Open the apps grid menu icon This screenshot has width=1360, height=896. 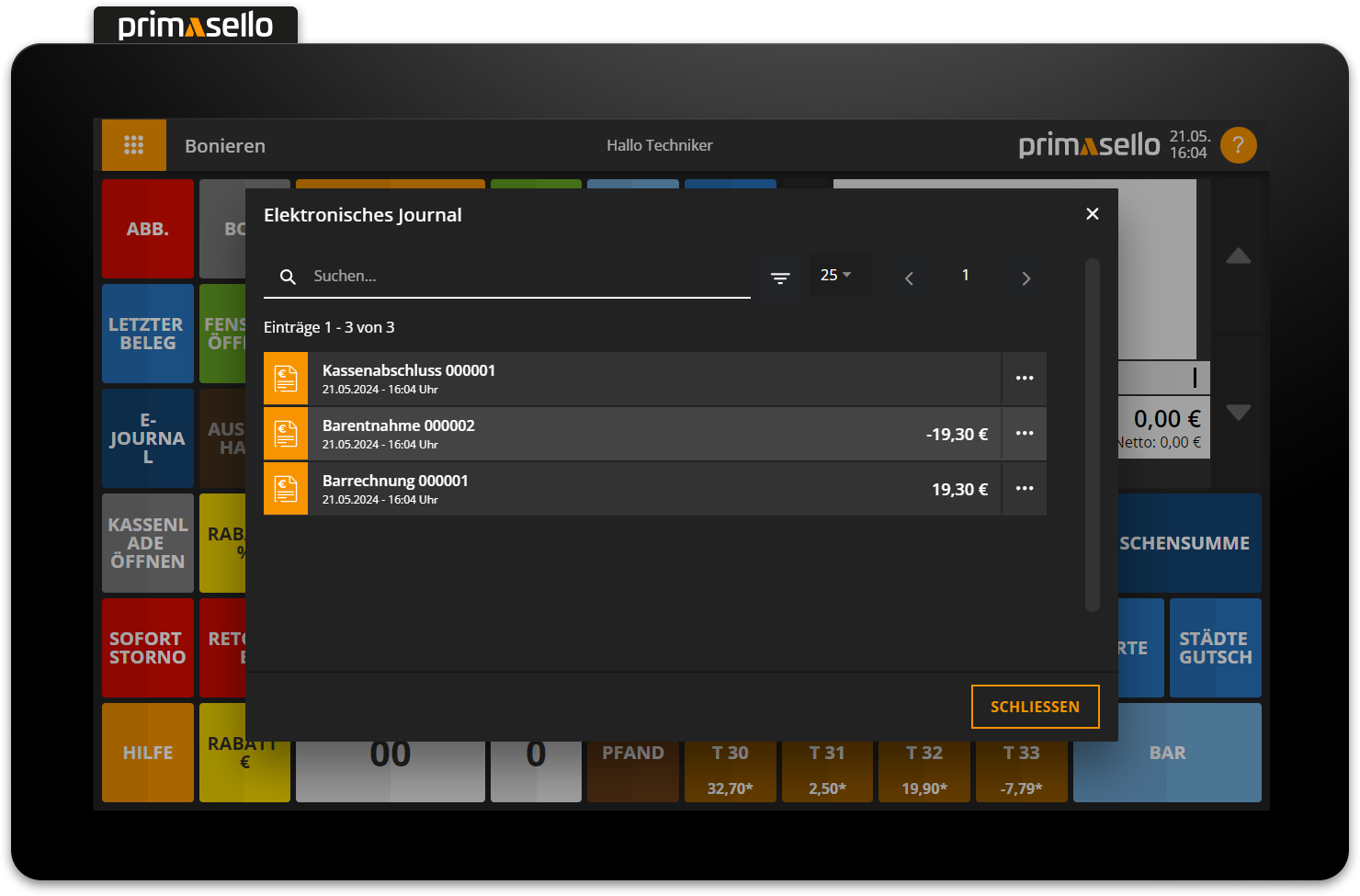point(134,145)
